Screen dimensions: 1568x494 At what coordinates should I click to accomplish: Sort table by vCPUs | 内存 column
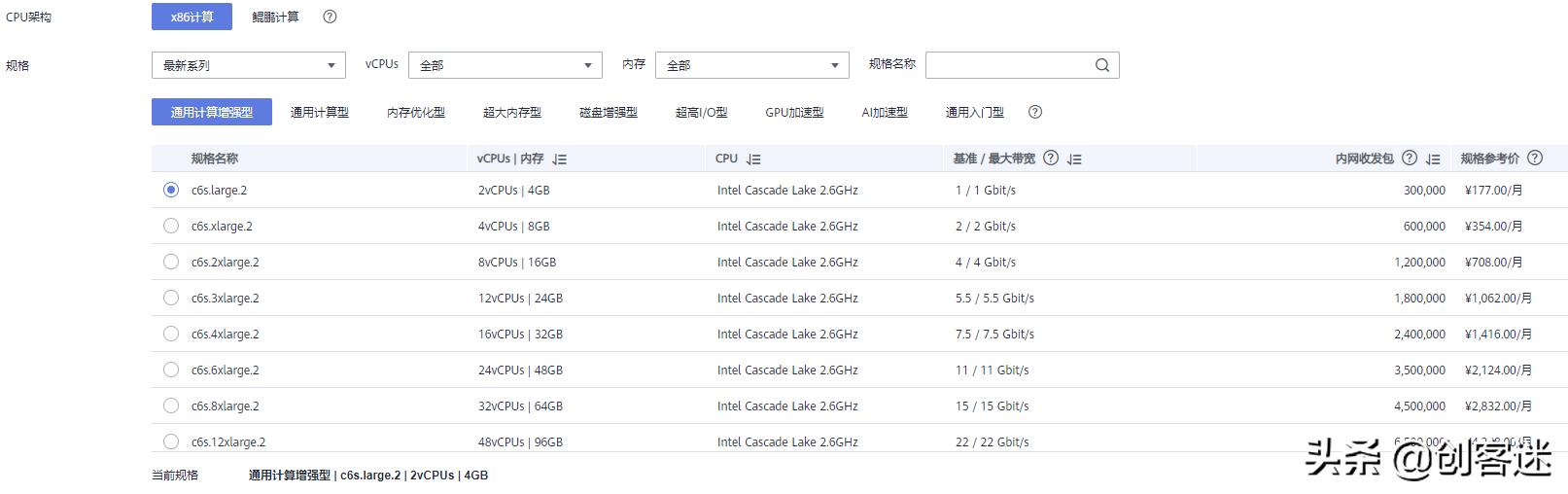pos(559,159)
